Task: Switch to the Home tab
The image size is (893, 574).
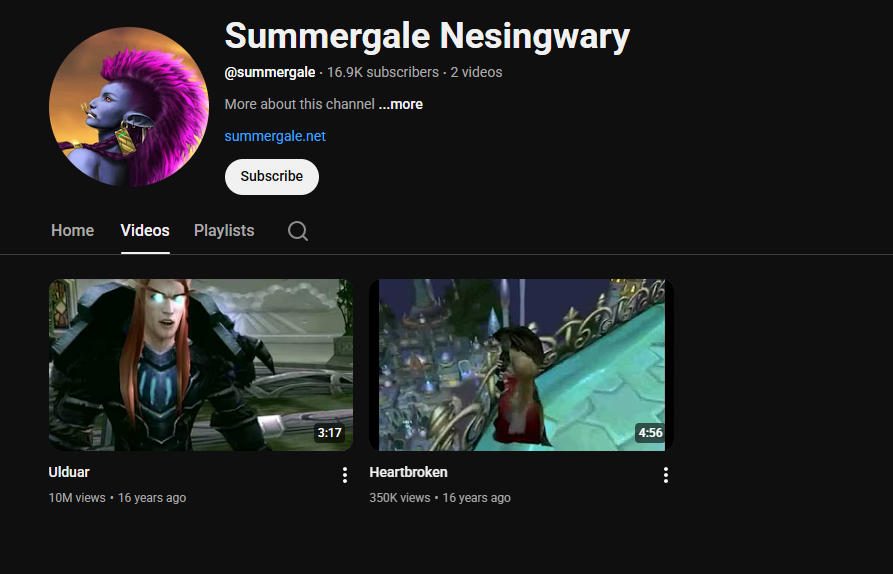Action: pos(72,231)
